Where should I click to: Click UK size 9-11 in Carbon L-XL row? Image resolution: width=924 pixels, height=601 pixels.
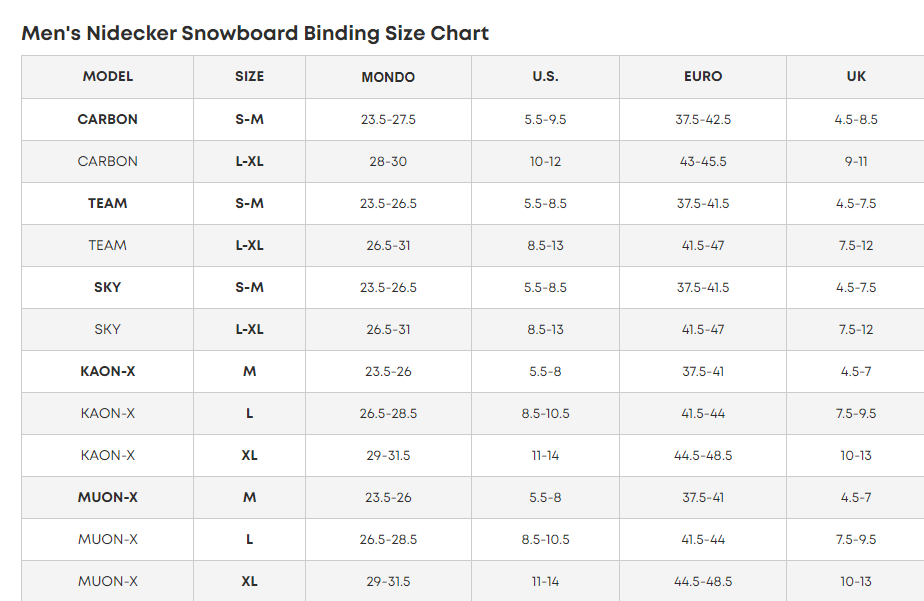pyautogui.click(x=856, y=161)
